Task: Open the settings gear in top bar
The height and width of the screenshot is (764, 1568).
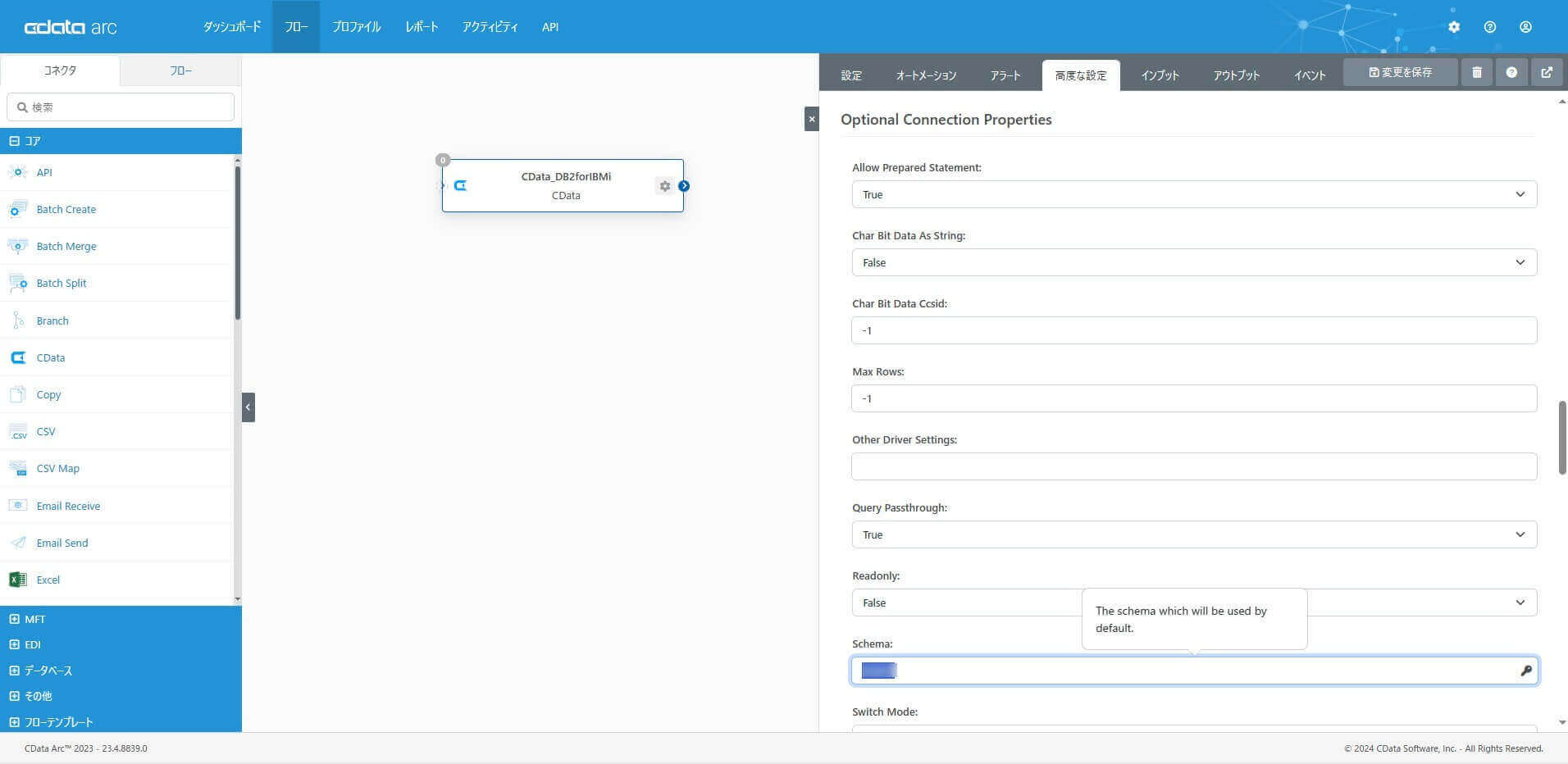Action: click(1454, 27)
